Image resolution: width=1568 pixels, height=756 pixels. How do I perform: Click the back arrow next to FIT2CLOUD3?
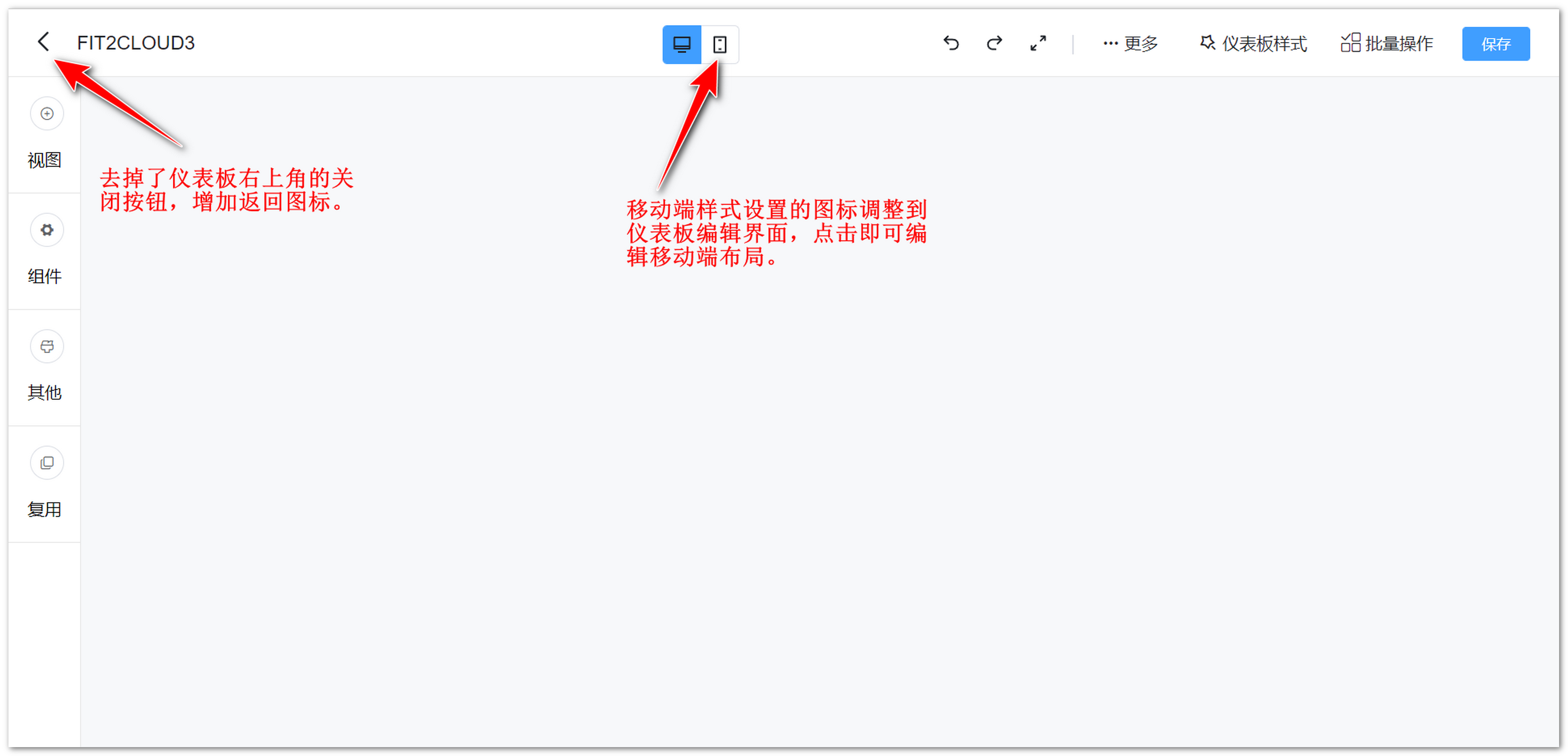43,42
